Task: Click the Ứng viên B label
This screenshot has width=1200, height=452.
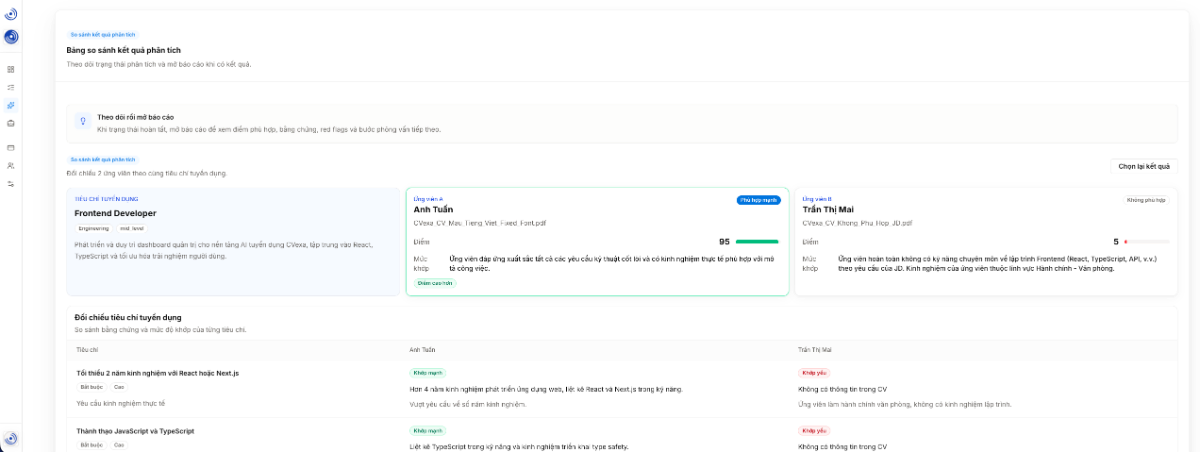Action: click(817, 199)
